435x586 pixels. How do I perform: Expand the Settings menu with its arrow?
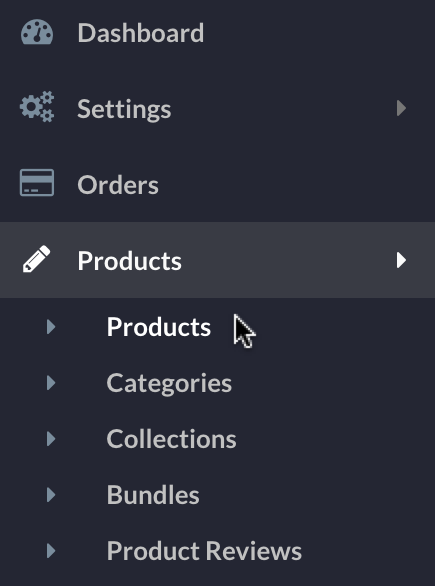pyautogui.click(x=401, y=108)
